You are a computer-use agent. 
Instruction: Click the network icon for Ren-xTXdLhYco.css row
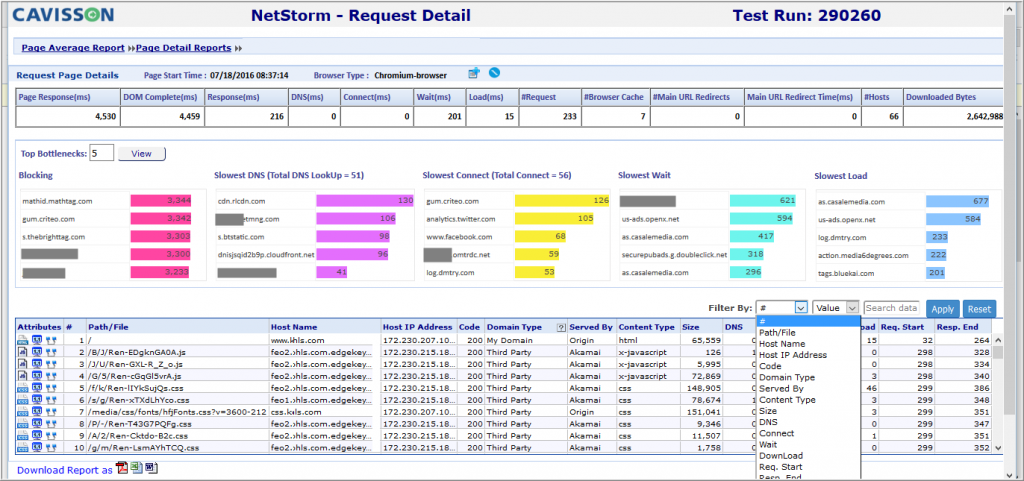[x=50, y=399]
